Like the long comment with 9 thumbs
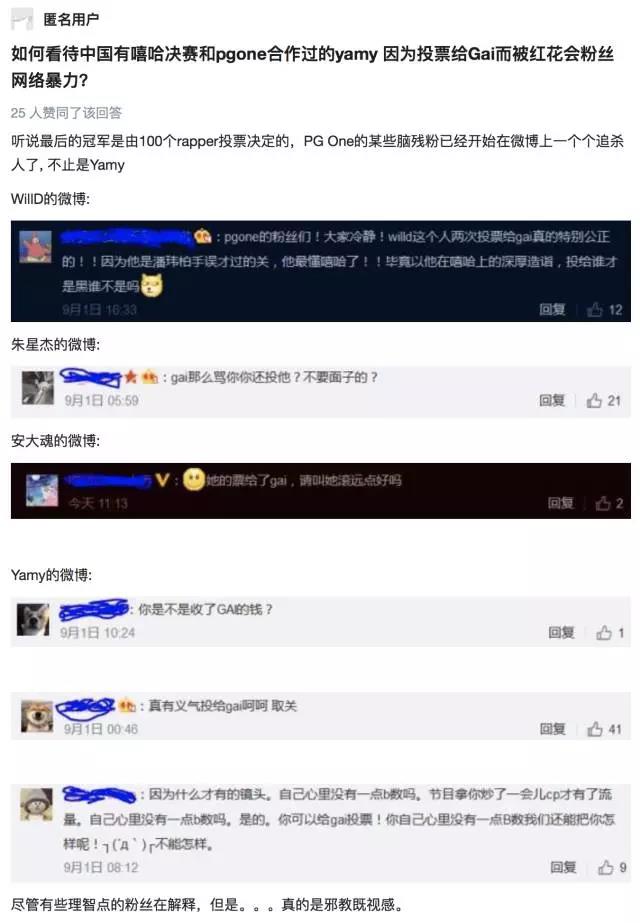This screenshot has width=640, height=923. tap(605, 867)
